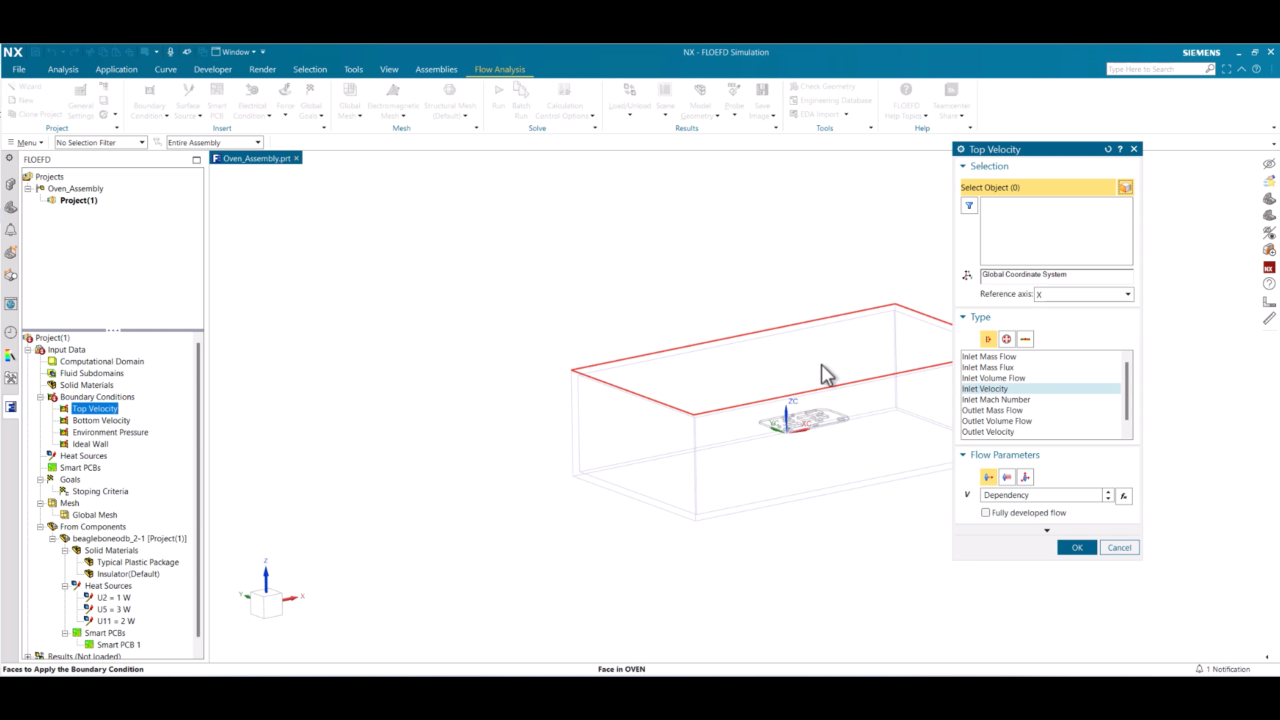Click the function fx dependency icon

coord(1124,495)
